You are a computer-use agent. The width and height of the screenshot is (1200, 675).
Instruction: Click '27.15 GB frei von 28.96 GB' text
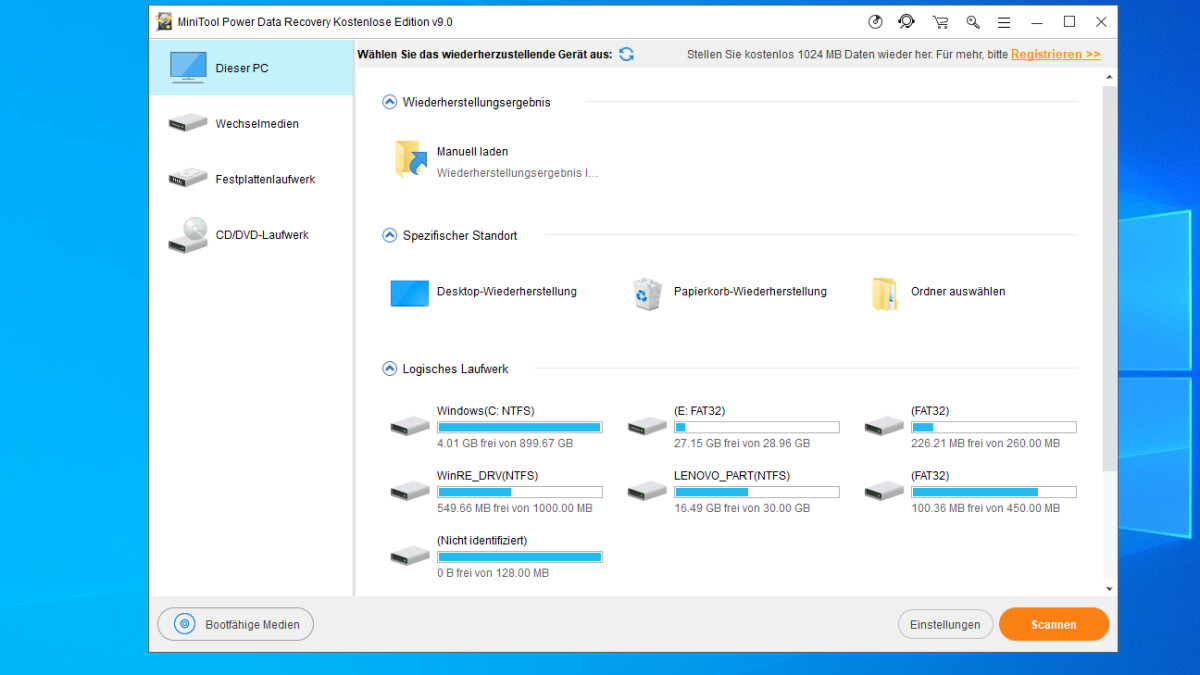742,443
